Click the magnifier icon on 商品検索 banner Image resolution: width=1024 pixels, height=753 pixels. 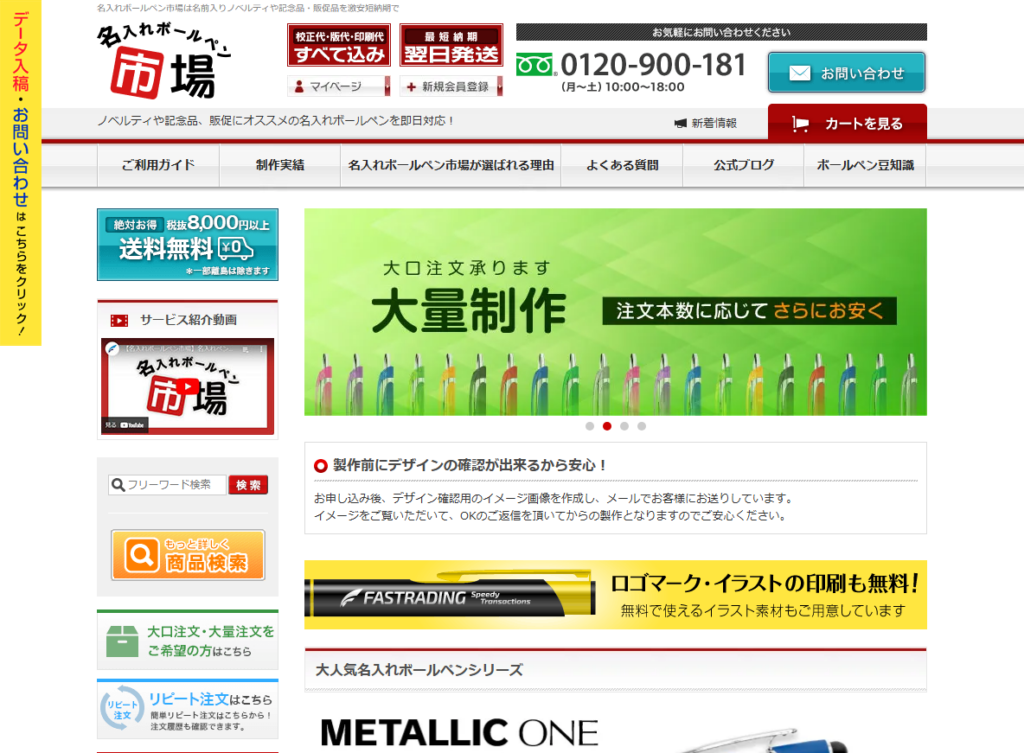pyautogui.click(x=143, y=555)
